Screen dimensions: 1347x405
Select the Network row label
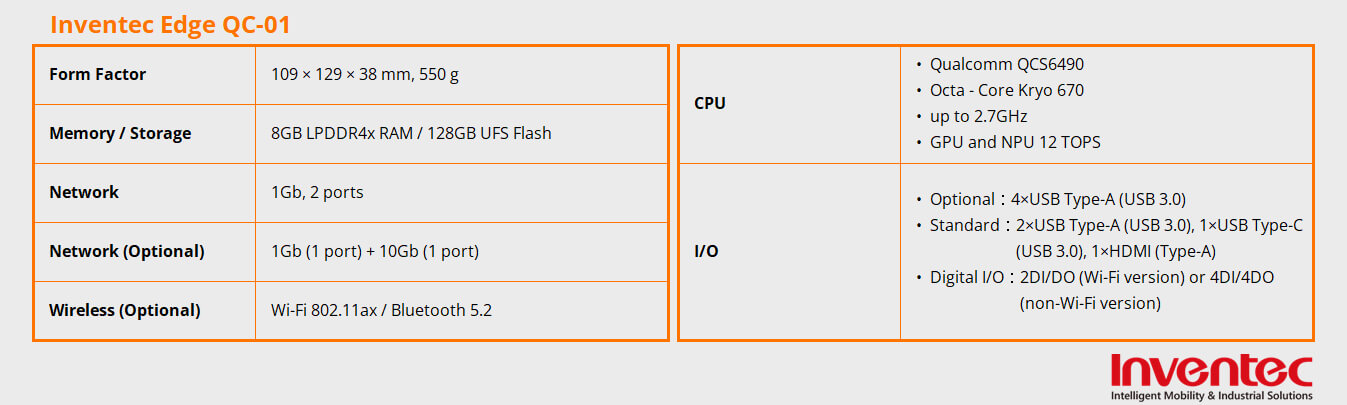(84, 192)
